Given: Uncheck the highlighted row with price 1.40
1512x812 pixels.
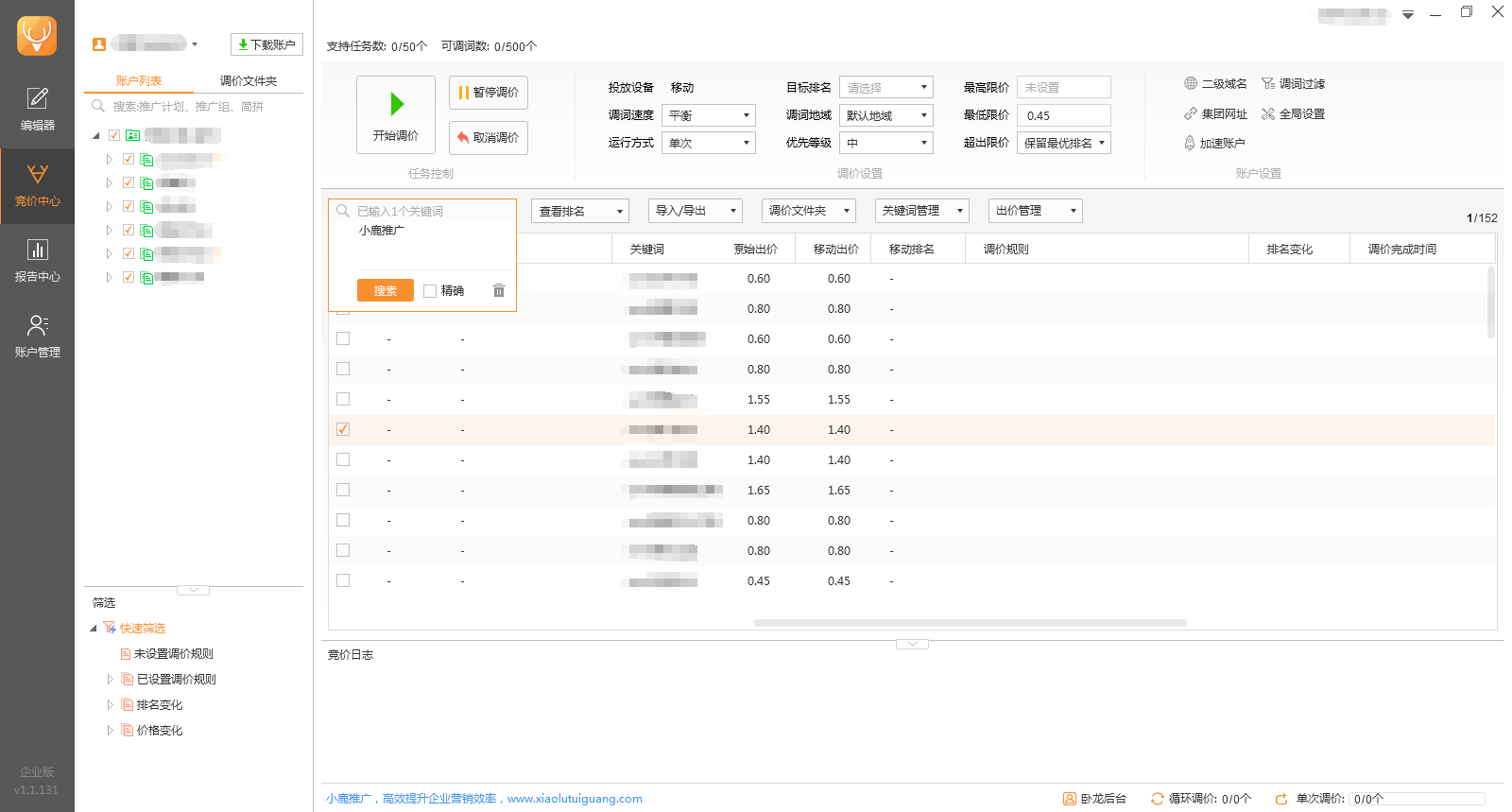Looking at the screenshot, I should tap(343, 429).
